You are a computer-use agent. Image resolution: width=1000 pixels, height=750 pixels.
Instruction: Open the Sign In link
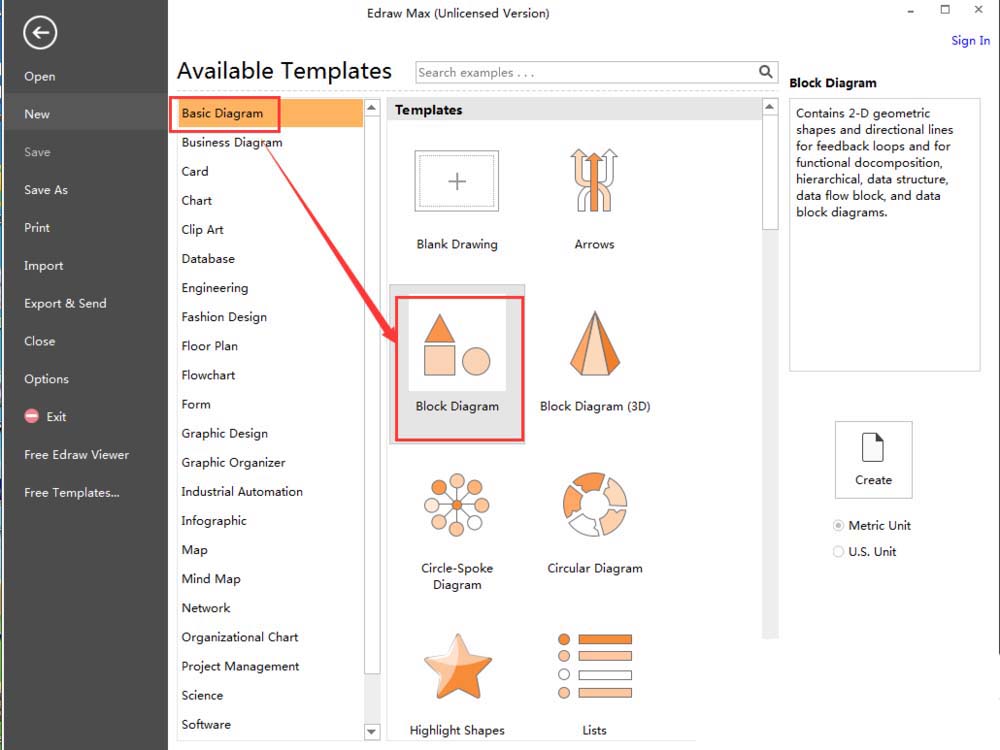pyautogui.click(x=970, y=41)
